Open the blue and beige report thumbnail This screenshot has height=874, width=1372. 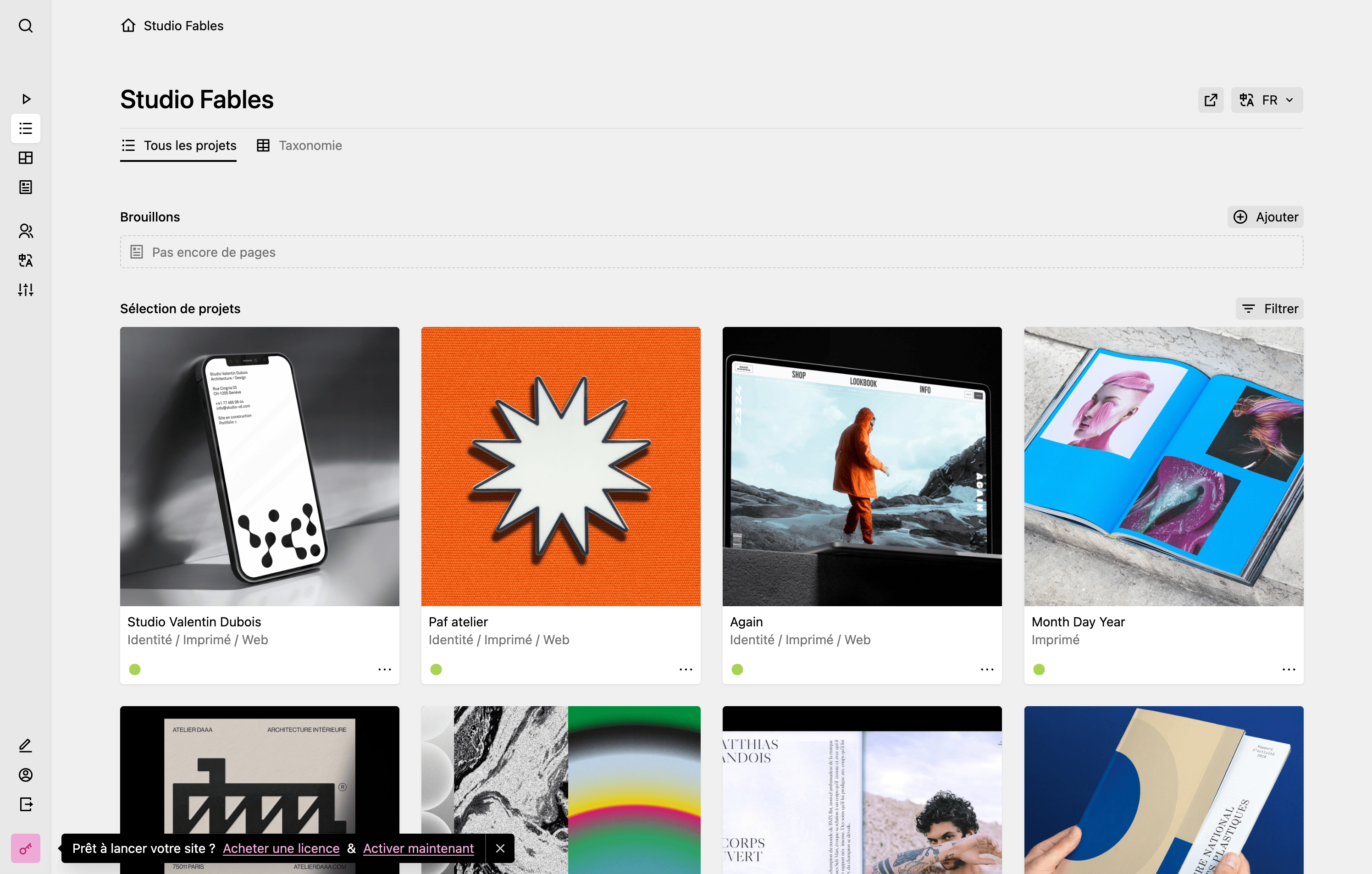tap(1163, 790)
